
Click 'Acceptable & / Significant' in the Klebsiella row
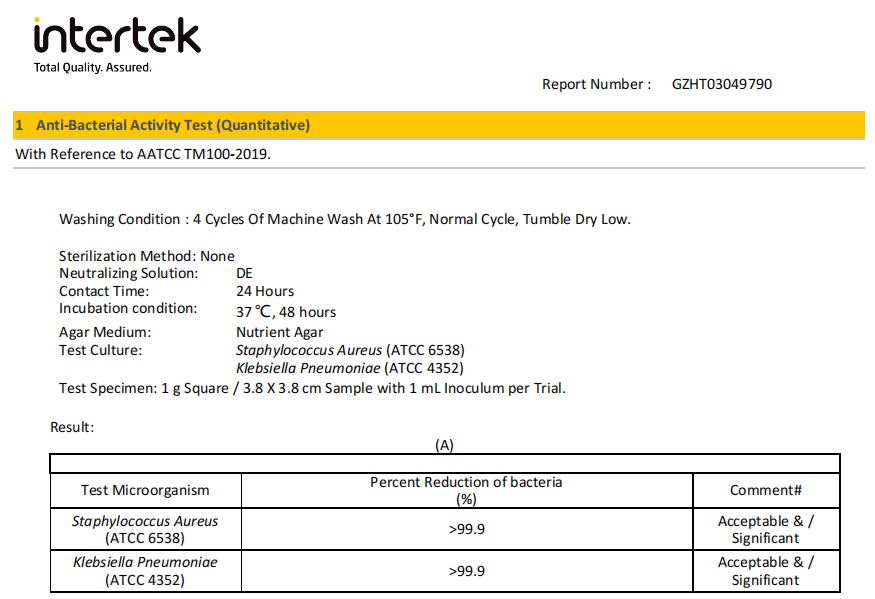click(x=766, y=571)
